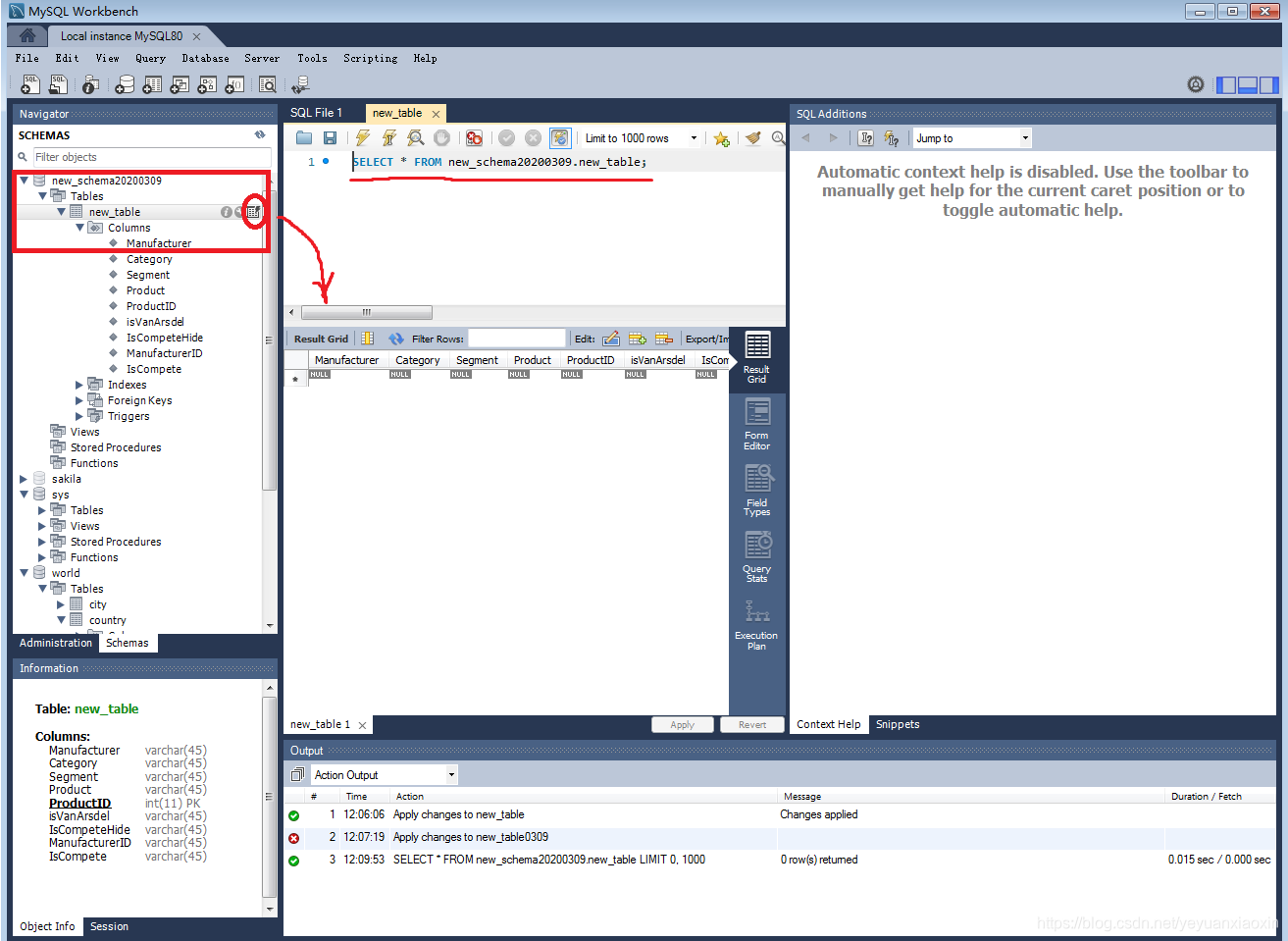Viewport: 1288px width, 941px height.
Task: Create a new stored procedure icon
Action: coord(207,85)
